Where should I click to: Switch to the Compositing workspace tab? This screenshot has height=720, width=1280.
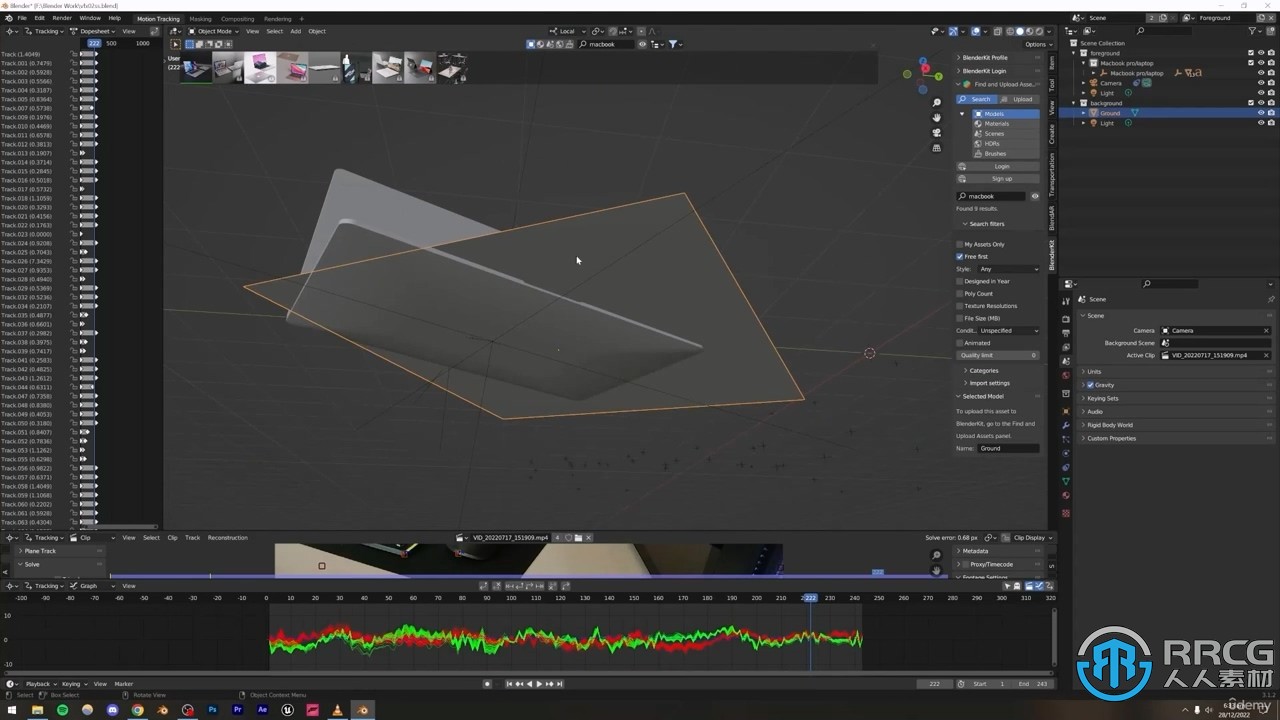[237, 18]
